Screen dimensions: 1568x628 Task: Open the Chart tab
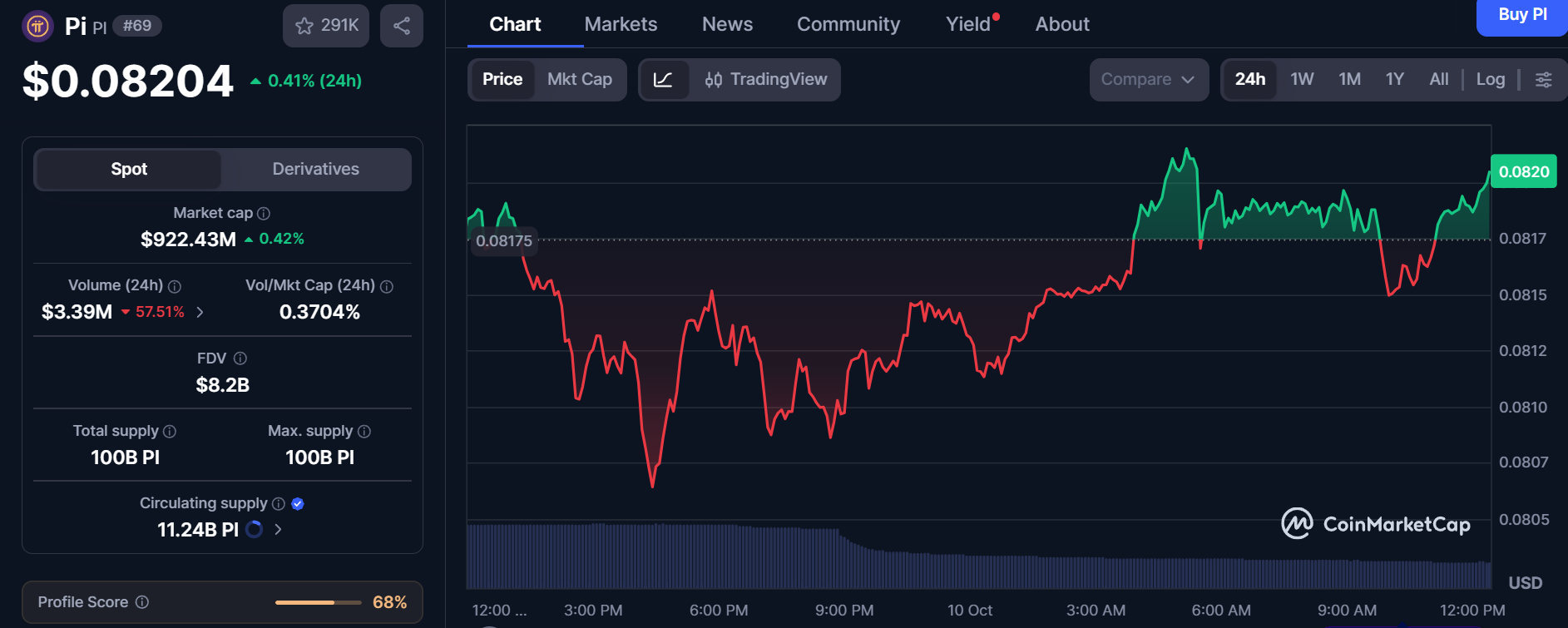(515, 25)
